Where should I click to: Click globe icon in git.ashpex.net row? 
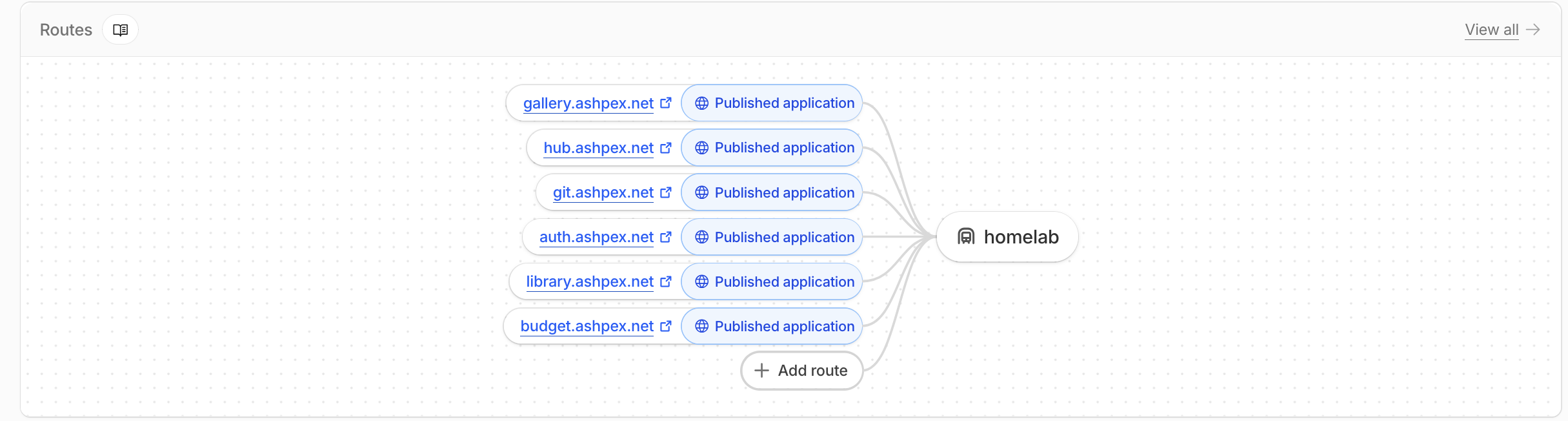(x=701, y=192)
